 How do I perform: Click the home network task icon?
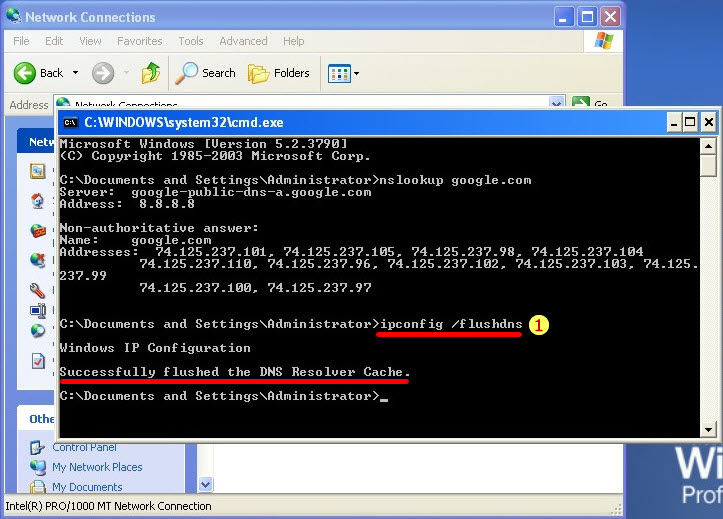37,201
